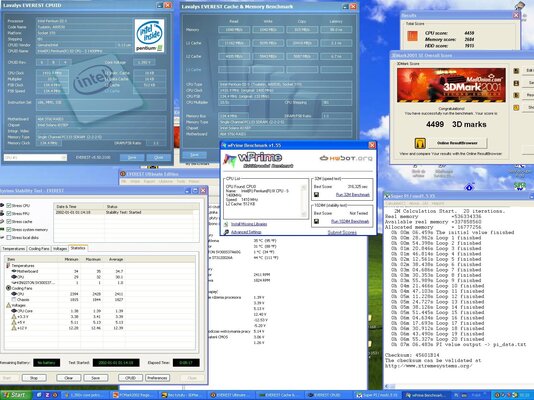
Task: Click the green SPR desktop icon
Action: [x=520, y=187]
